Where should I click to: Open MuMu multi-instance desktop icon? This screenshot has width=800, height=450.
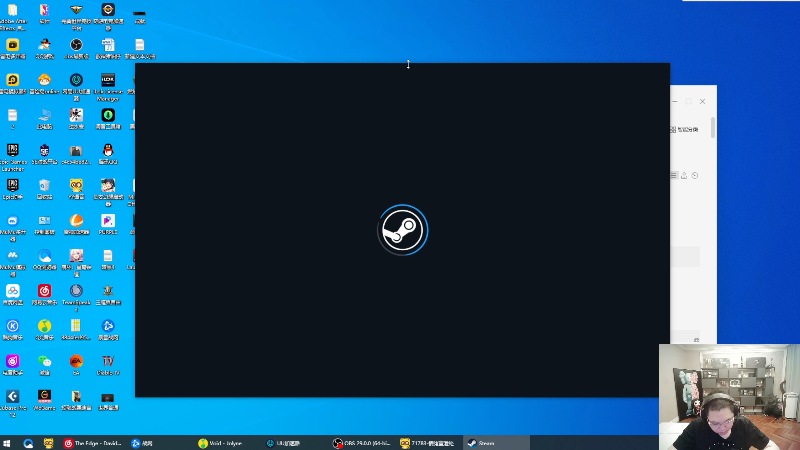(13, 227)
